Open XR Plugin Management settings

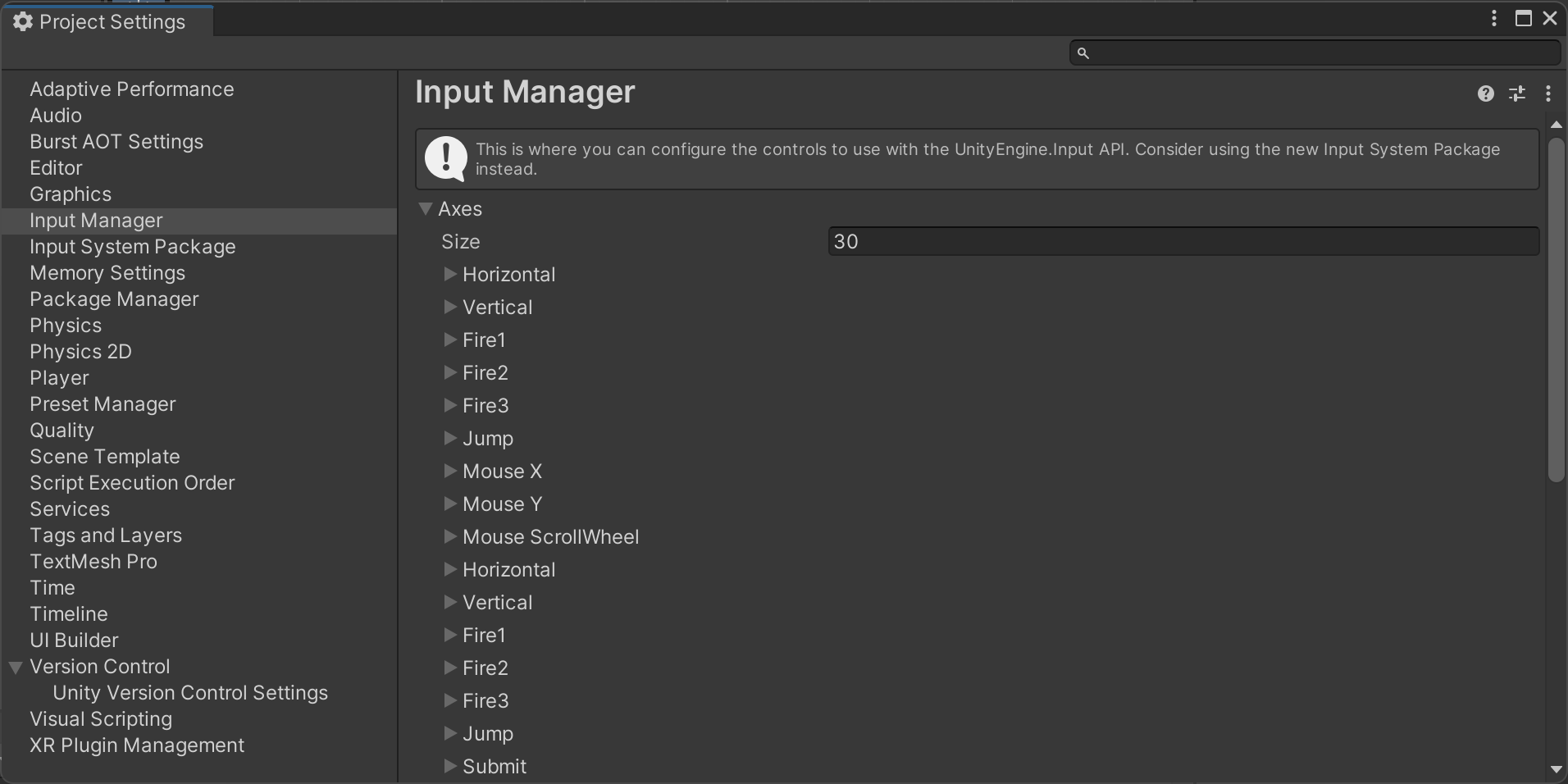coord(137,745)
